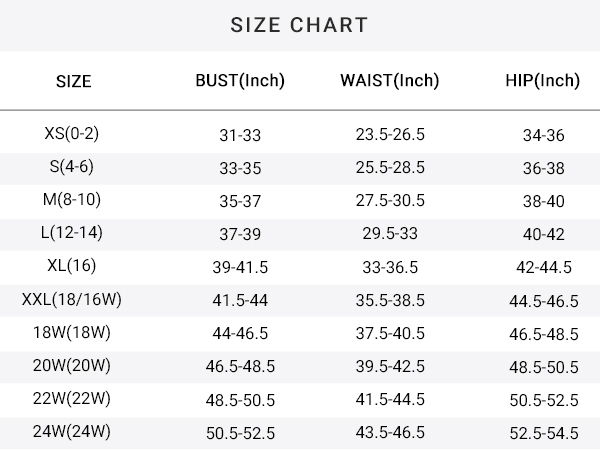Click the 24W(24W) size row label

tap(72, 431)
